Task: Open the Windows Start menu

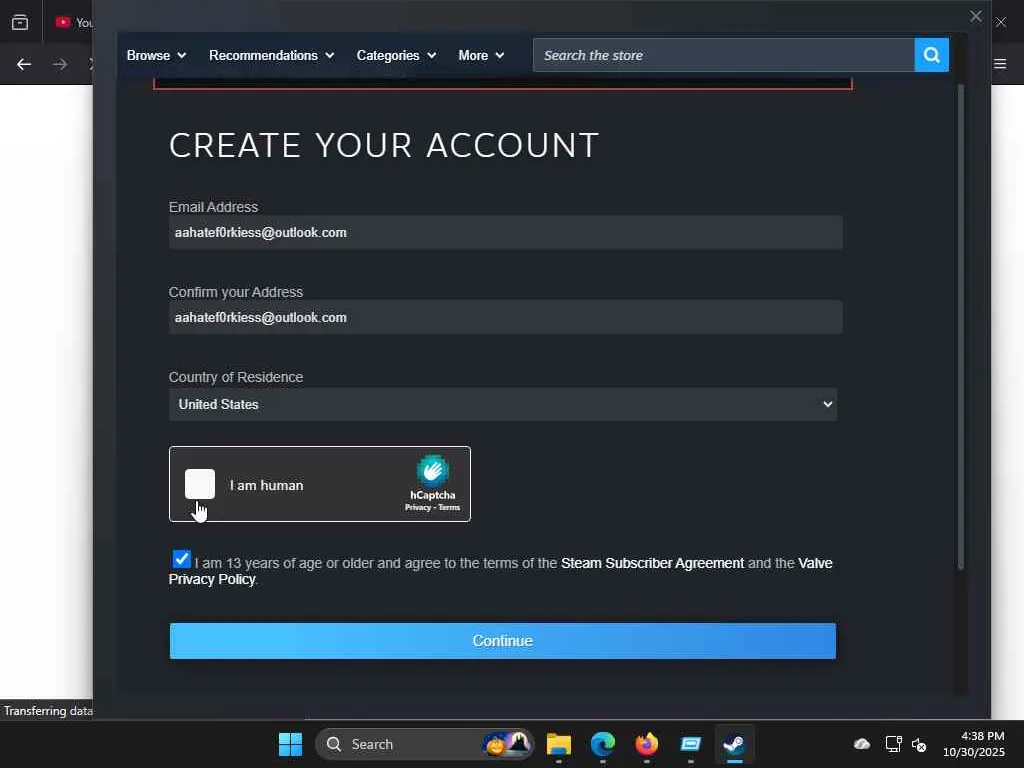Action: (290, 744)
